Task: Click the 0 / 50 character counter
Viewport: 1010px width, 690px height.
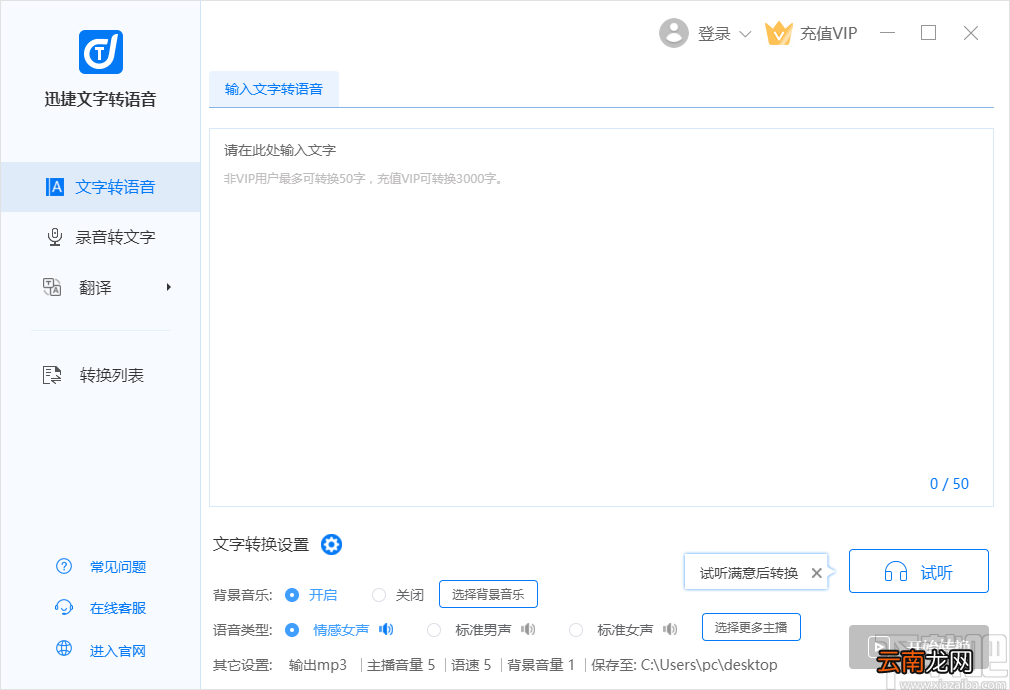Action: click(949, 484)
